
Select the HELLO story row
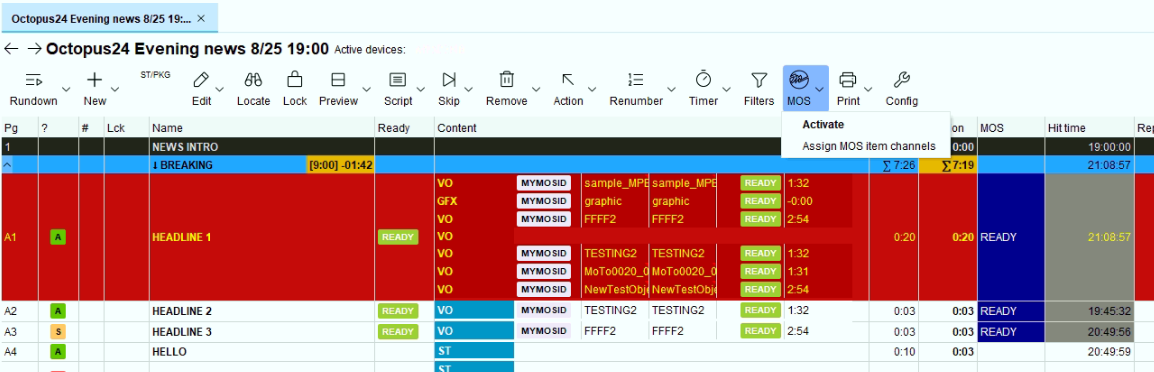pyautogui.click(x=577, y=352)
